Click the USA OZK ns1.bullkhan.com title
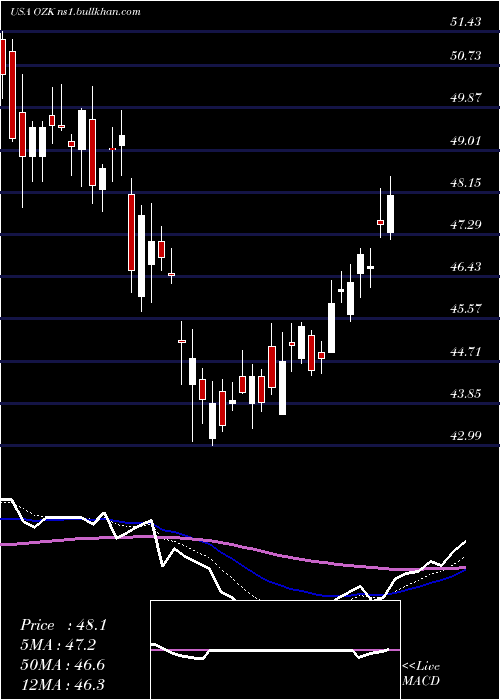 click(75, 12)
